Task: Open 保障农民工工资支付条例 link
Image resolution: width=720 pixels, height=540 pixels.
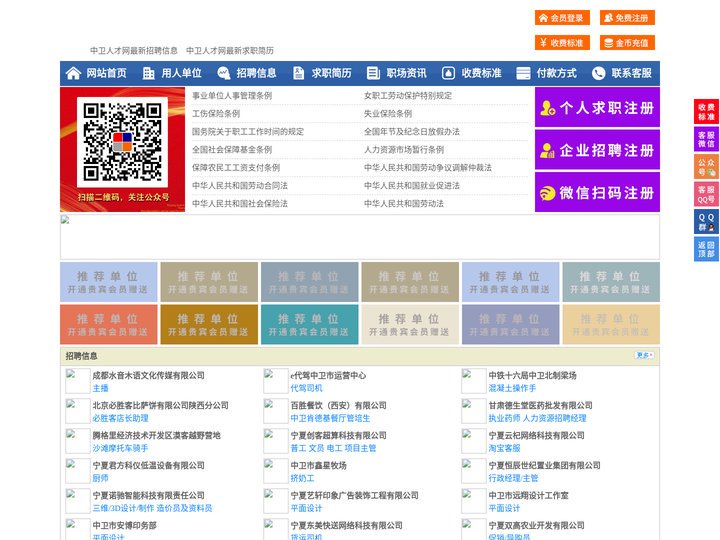Action: 236,168
